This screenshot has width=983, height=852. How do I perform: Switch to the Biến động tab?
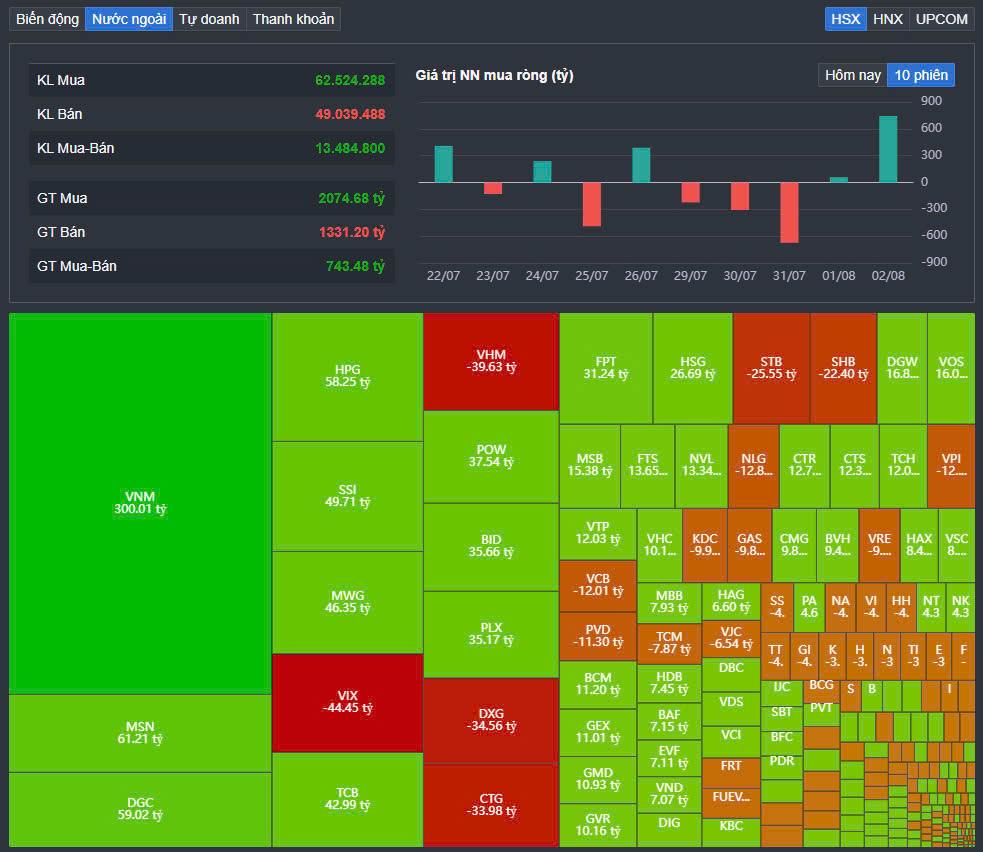pyautogui.click(x=48, y=19)
